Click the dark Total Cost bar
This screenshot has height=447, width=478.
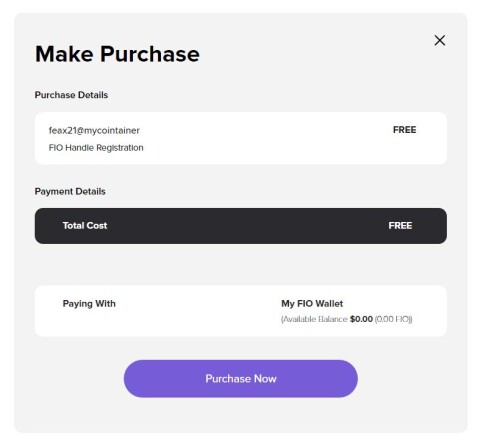coord(241,226)
